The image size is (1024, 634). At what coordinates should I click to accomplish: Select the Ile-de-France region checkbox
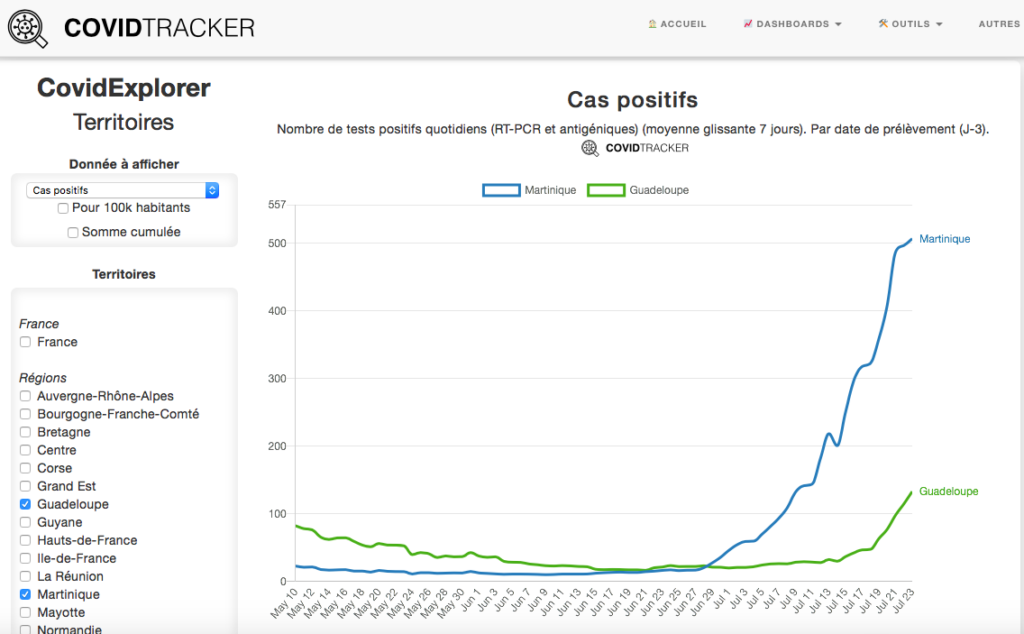click(25, 559)
